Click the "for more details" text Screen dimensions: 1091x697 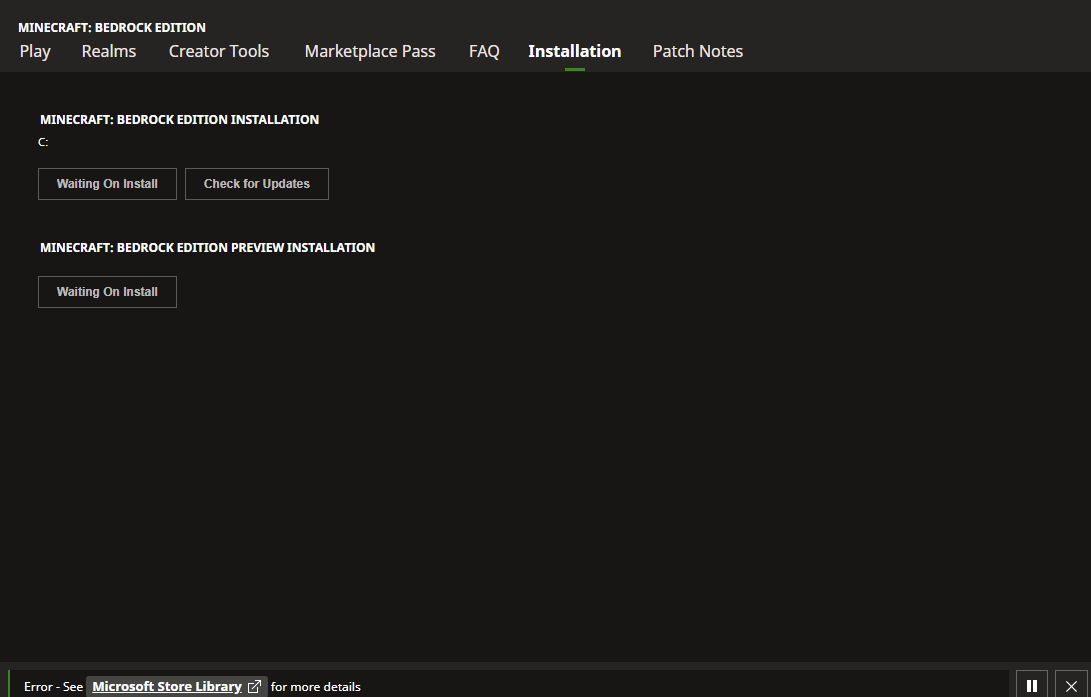tap(316, 687)
